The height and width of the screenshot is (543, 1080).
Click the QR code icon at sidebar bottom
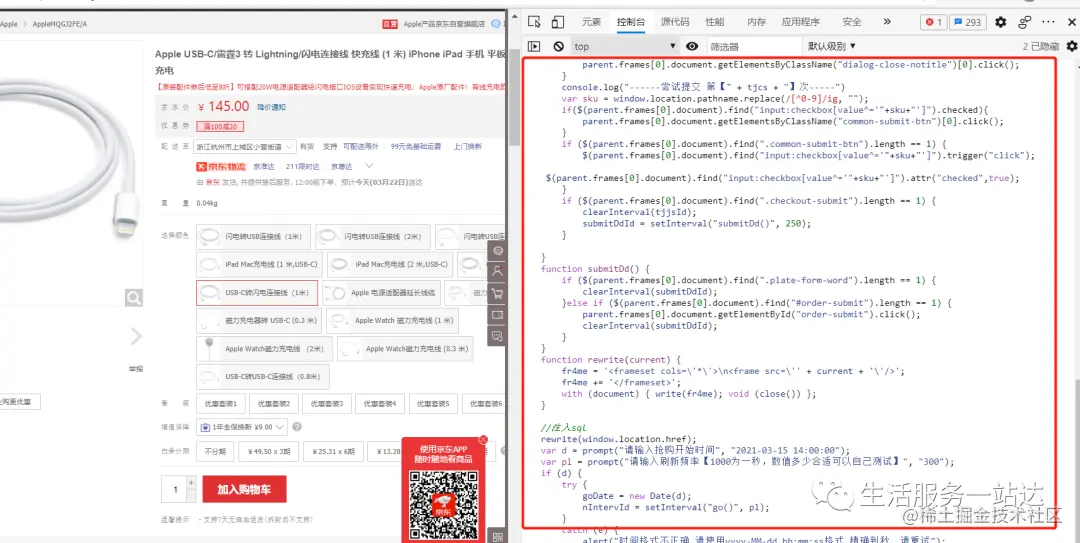click(x=497, y=535)
